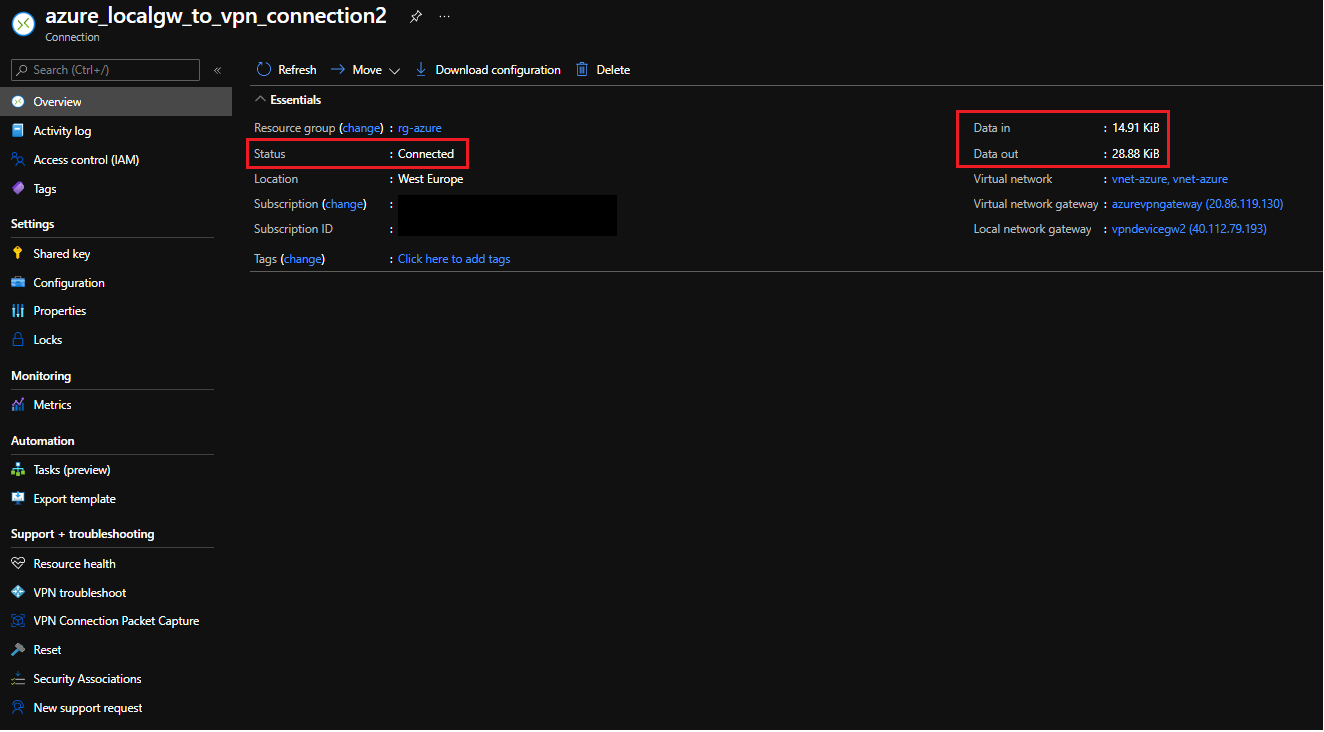Click the Move arrow icon
The height and width of the screenshot is (732, 1324).
coord(338,70)
